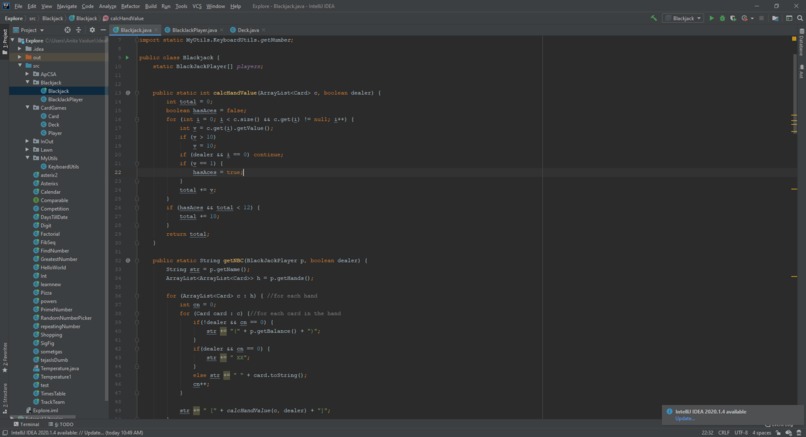This screenshot has height=437, width=806.
Task: Toggle fold marker at the for loop on line 16
Action: click(x=137, y=119)
